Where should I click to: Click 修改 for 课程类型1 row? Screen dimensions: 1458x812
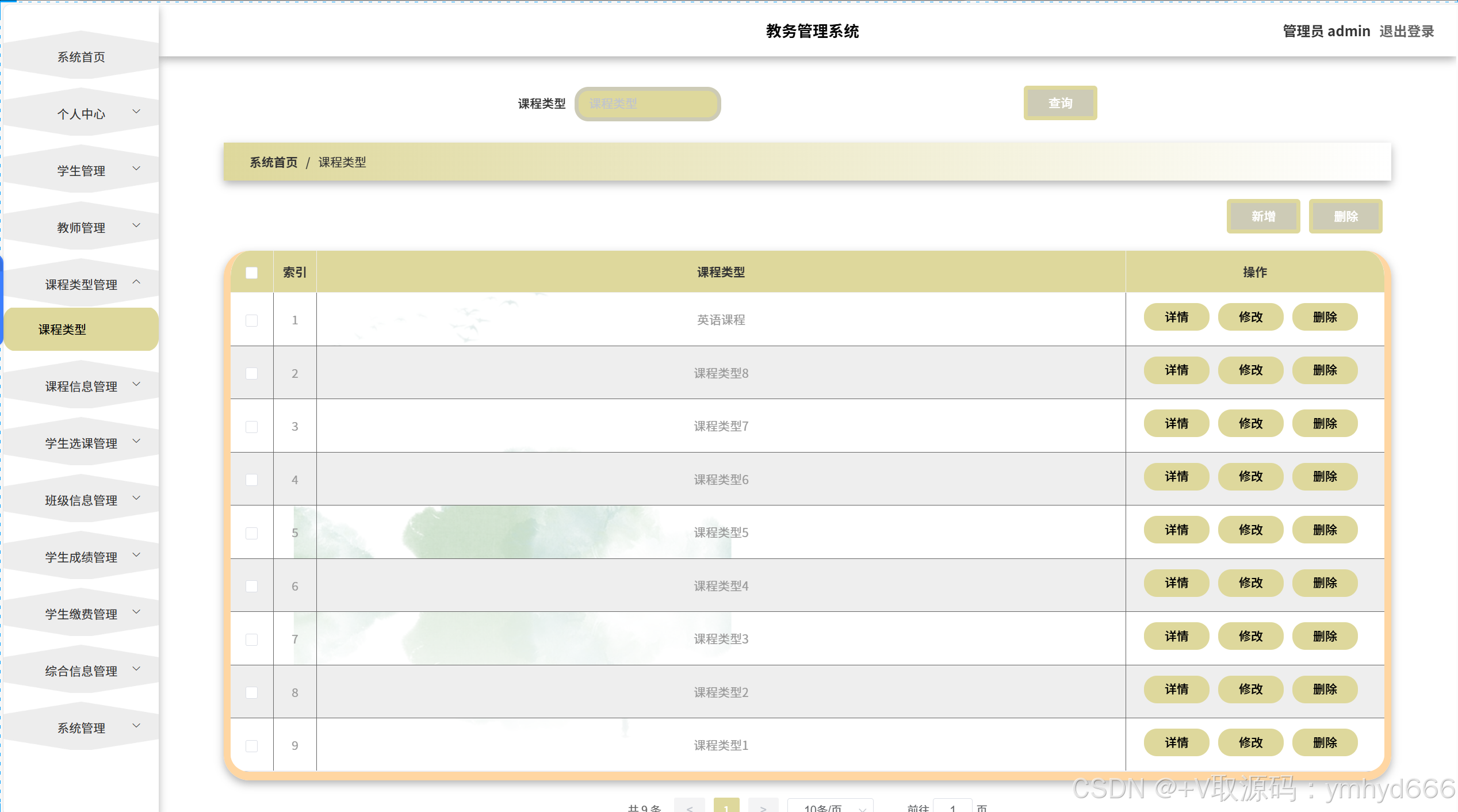click(1250, 743)
